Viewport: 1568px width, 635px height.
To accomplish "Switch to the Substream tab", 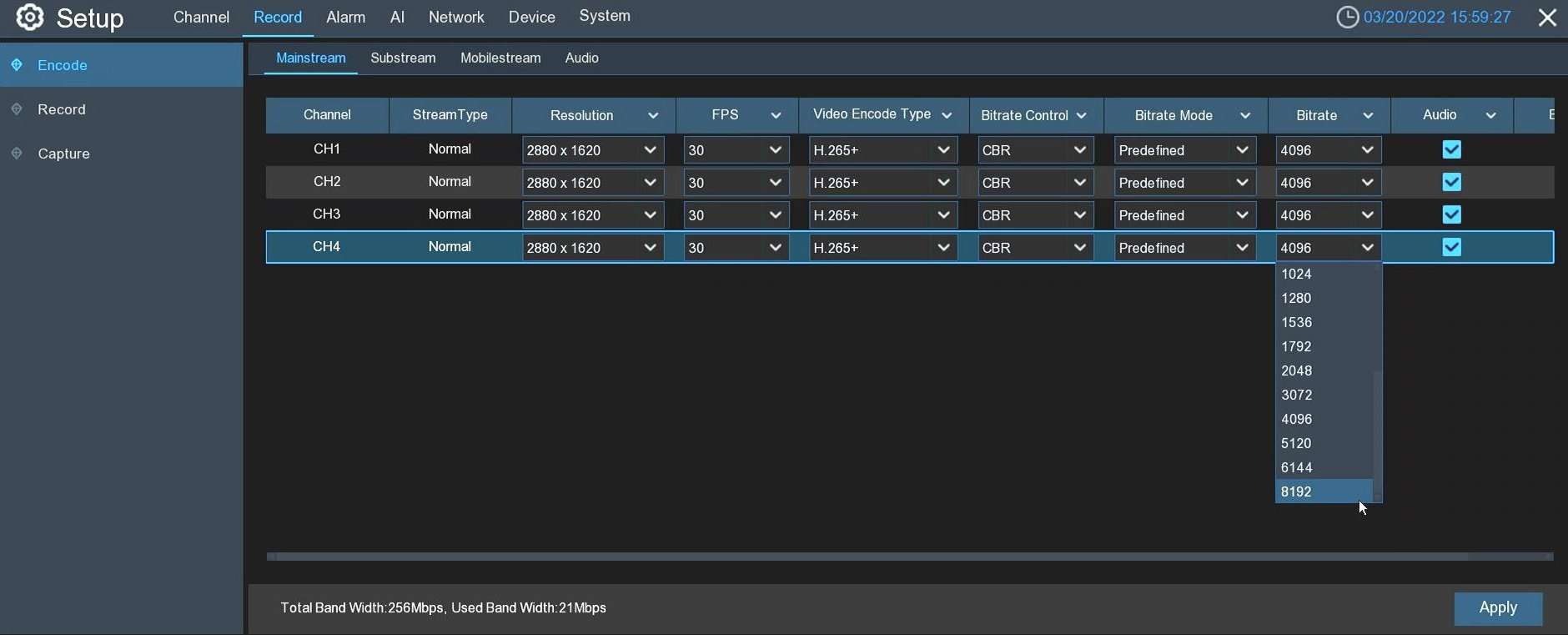I will [403, 58].
